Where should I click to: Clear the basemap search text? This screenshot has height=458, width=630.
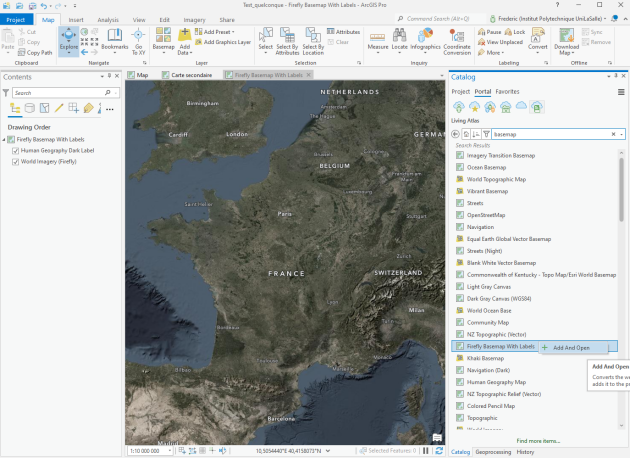pos(613,134)
